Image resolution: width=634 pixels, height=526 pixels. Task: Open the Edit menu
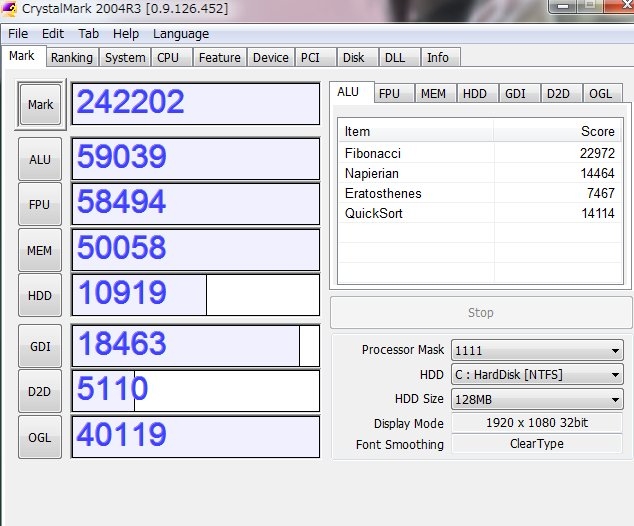click(53, 34)
